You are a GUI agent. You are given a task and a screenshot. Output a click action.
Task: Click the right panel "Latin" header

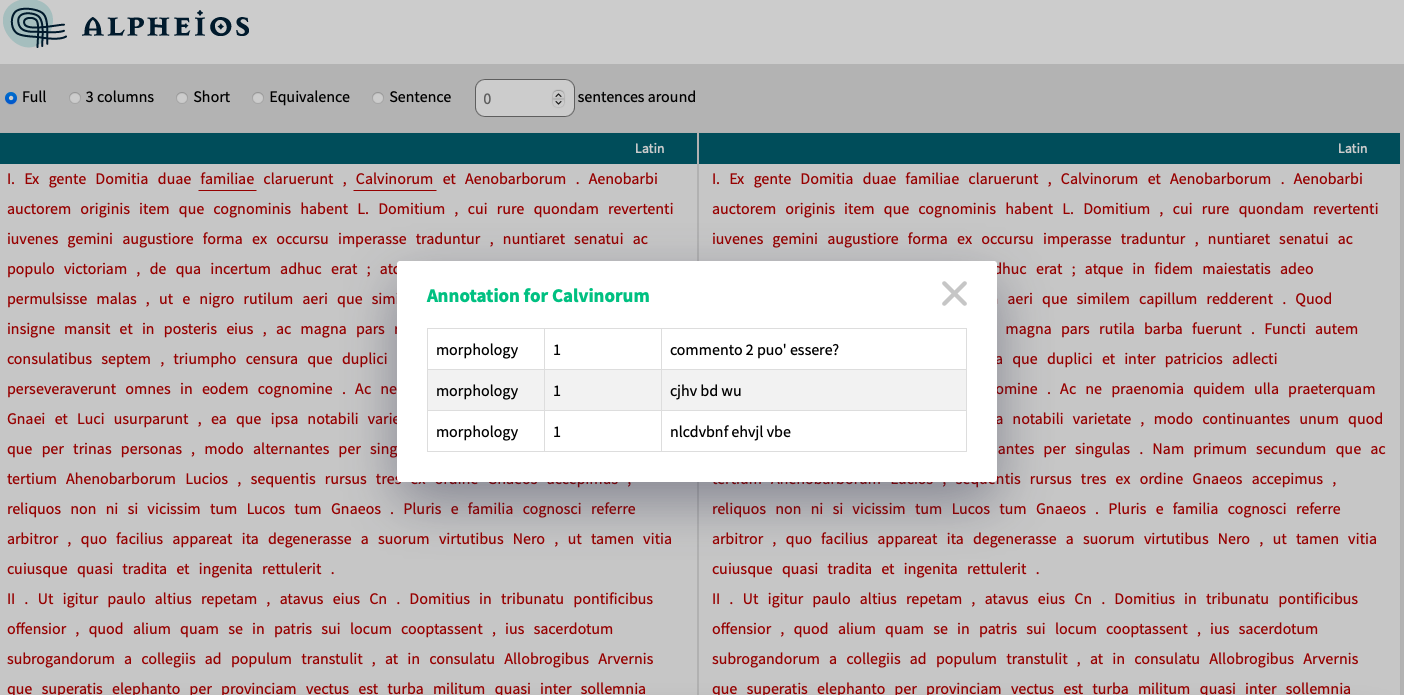[1352, 148]
